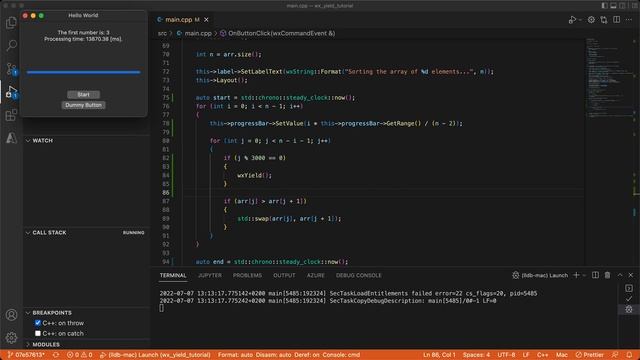
Task: Select the debug gear terminal in the side list
Action: (x=629, y=309)
